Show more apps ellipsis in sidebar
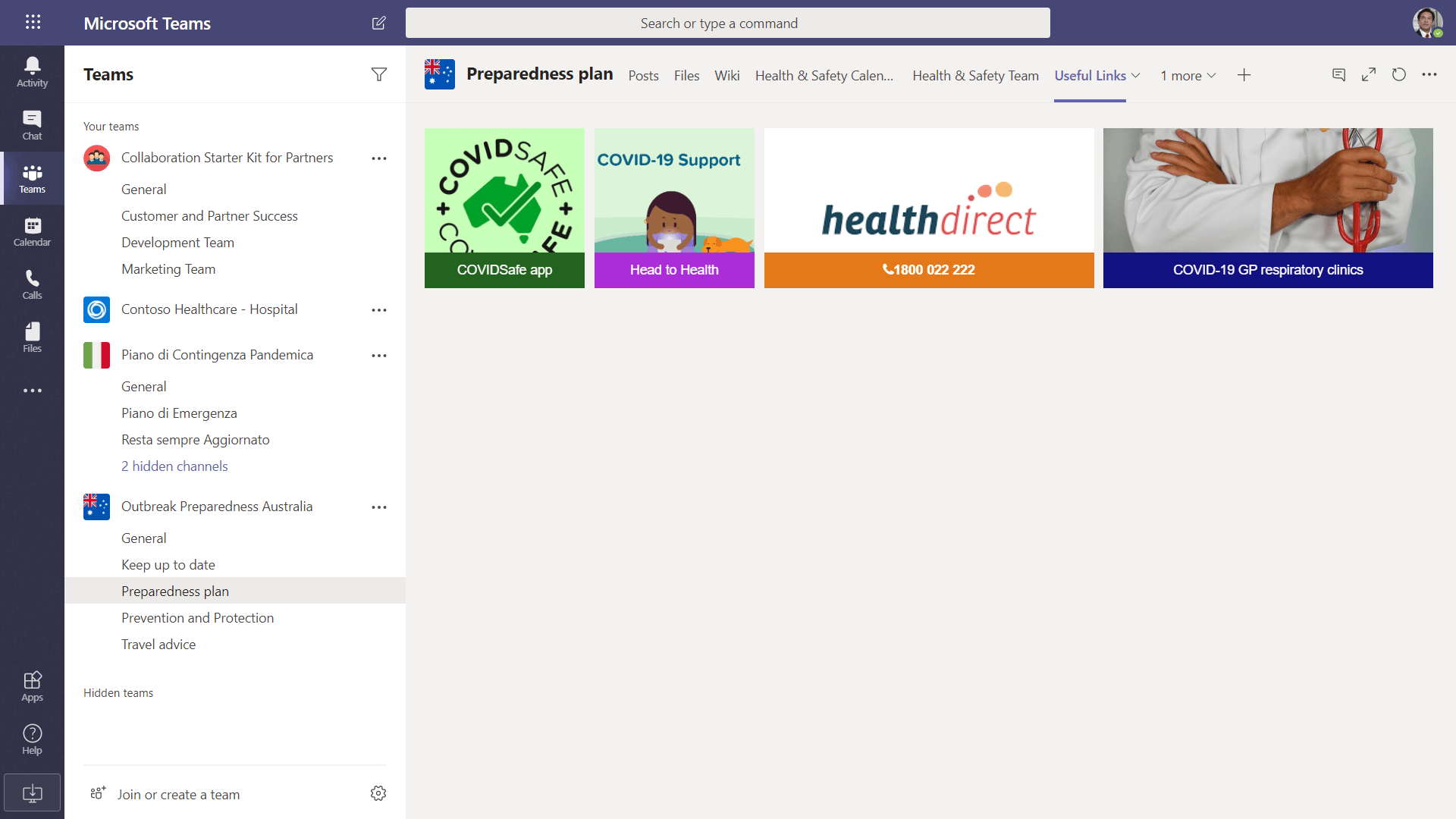This screenshot has width=1456, height=819. pyautogui.click(x=32, y=391)
